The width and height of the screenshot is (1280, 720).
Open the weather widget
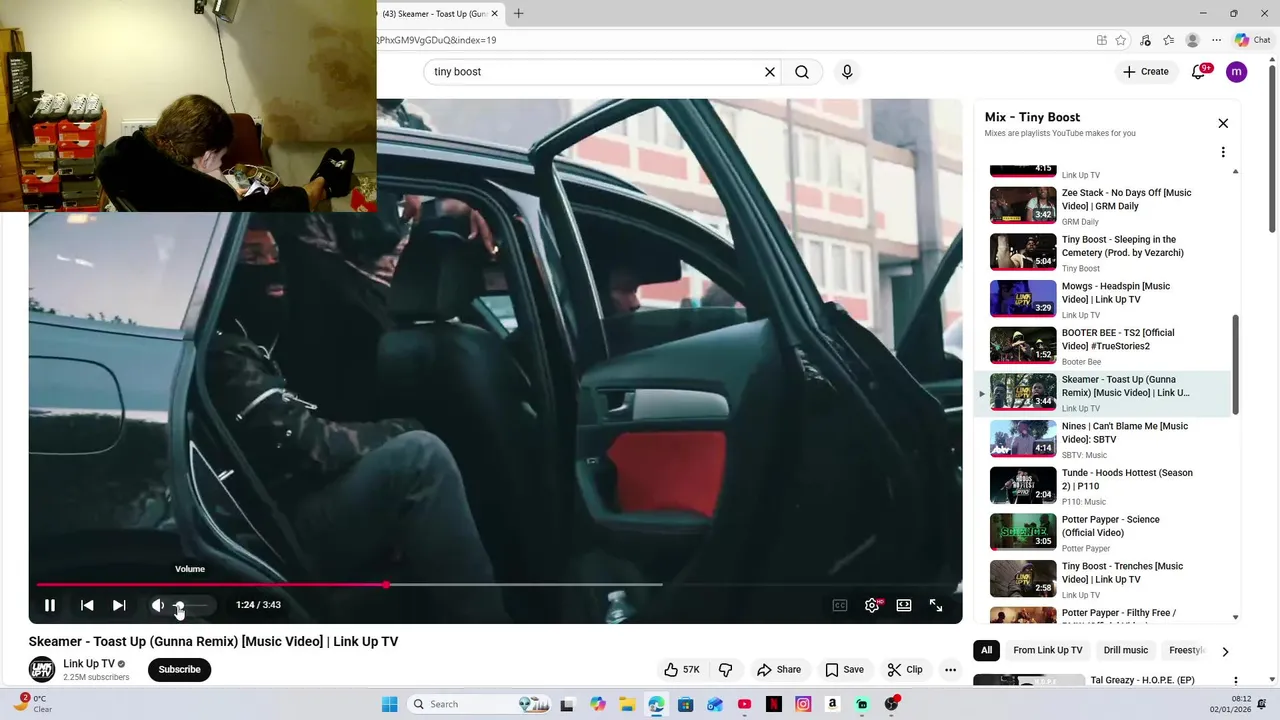pyautogui.click(x=32, y=703)
